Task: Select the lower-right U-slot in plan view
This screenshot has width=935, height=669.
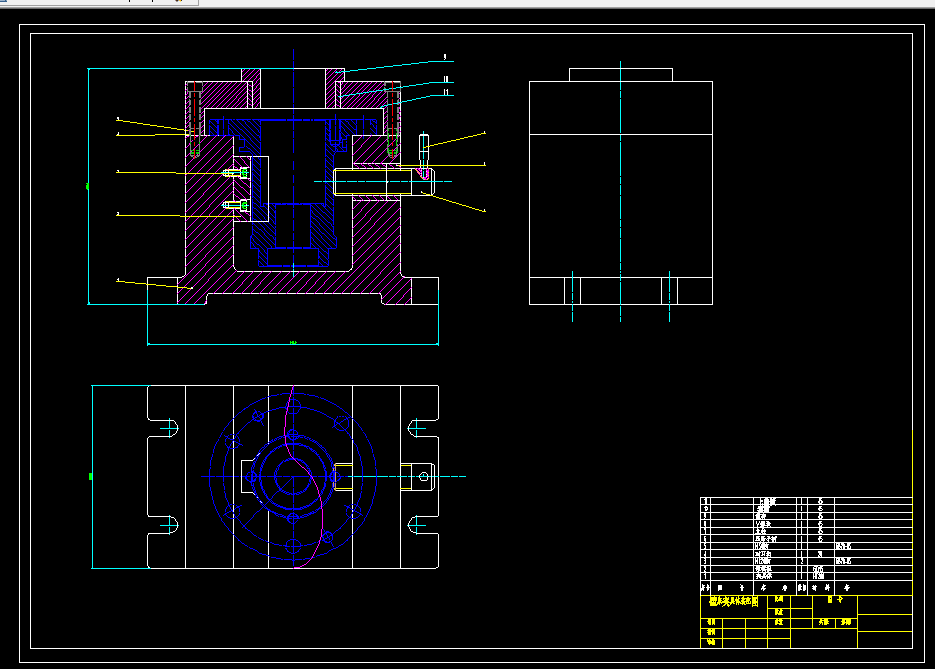Action: (423, 525)
